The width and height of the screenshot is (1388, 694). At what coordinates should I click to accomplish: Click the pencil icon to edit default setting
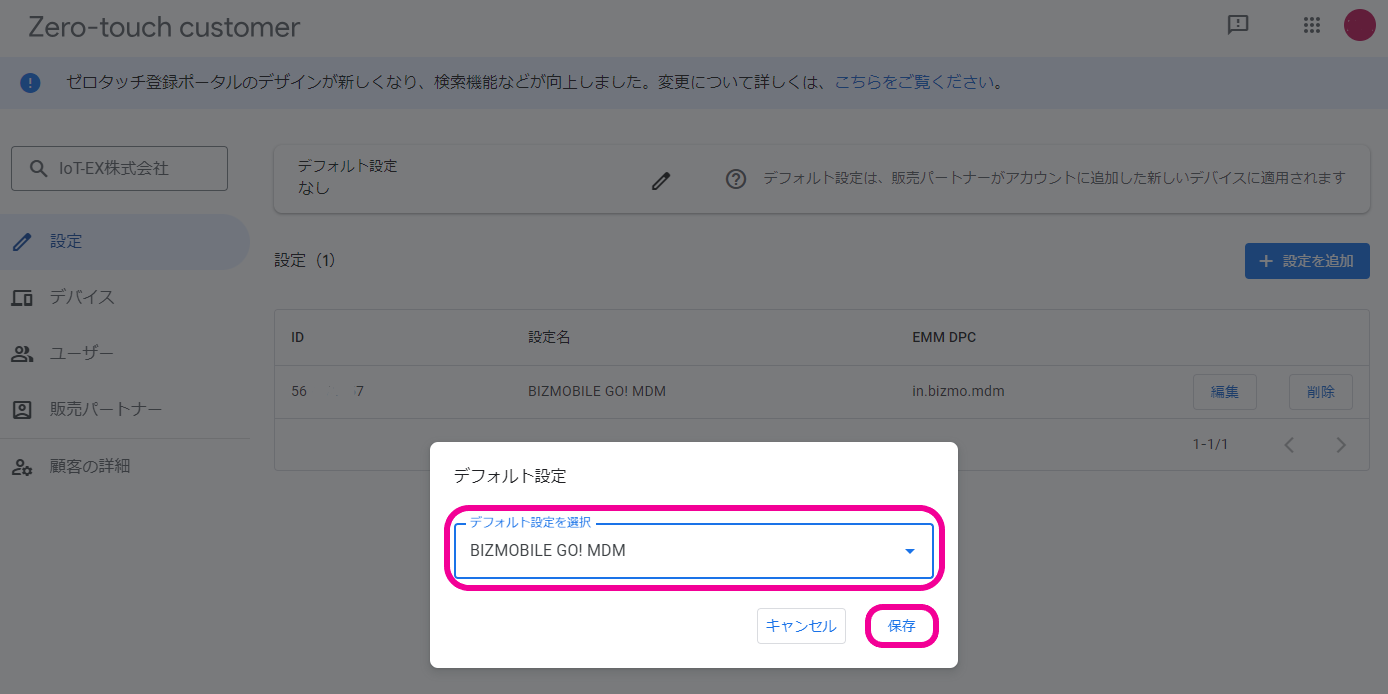tap(660, 180)
